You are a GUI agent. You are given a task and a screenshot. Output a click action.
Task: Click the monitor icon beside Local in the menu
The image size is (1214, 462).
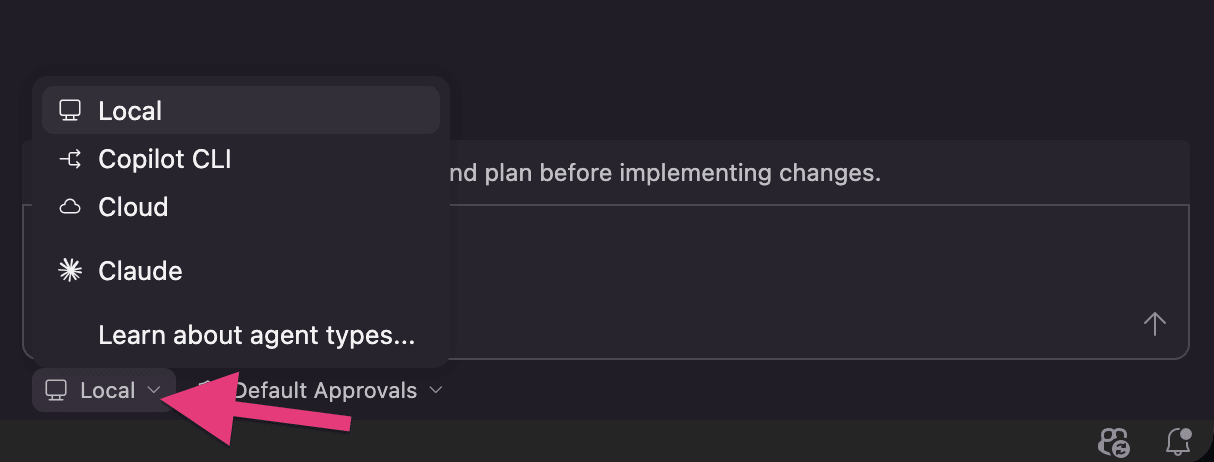[x=69, y=111]
